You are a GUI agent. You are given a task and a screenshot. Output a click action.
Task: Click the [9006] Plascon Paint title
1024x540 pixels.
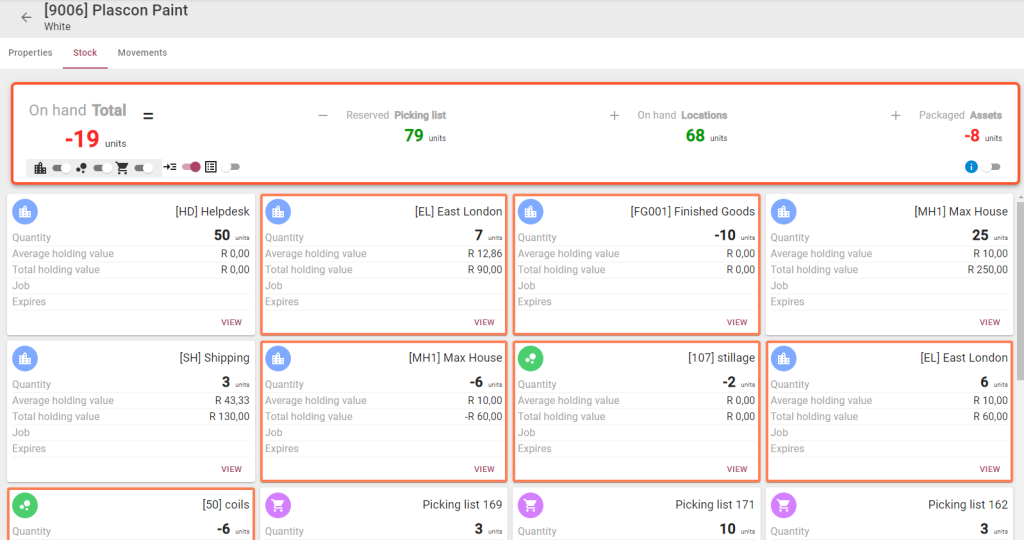pos(116,10)
